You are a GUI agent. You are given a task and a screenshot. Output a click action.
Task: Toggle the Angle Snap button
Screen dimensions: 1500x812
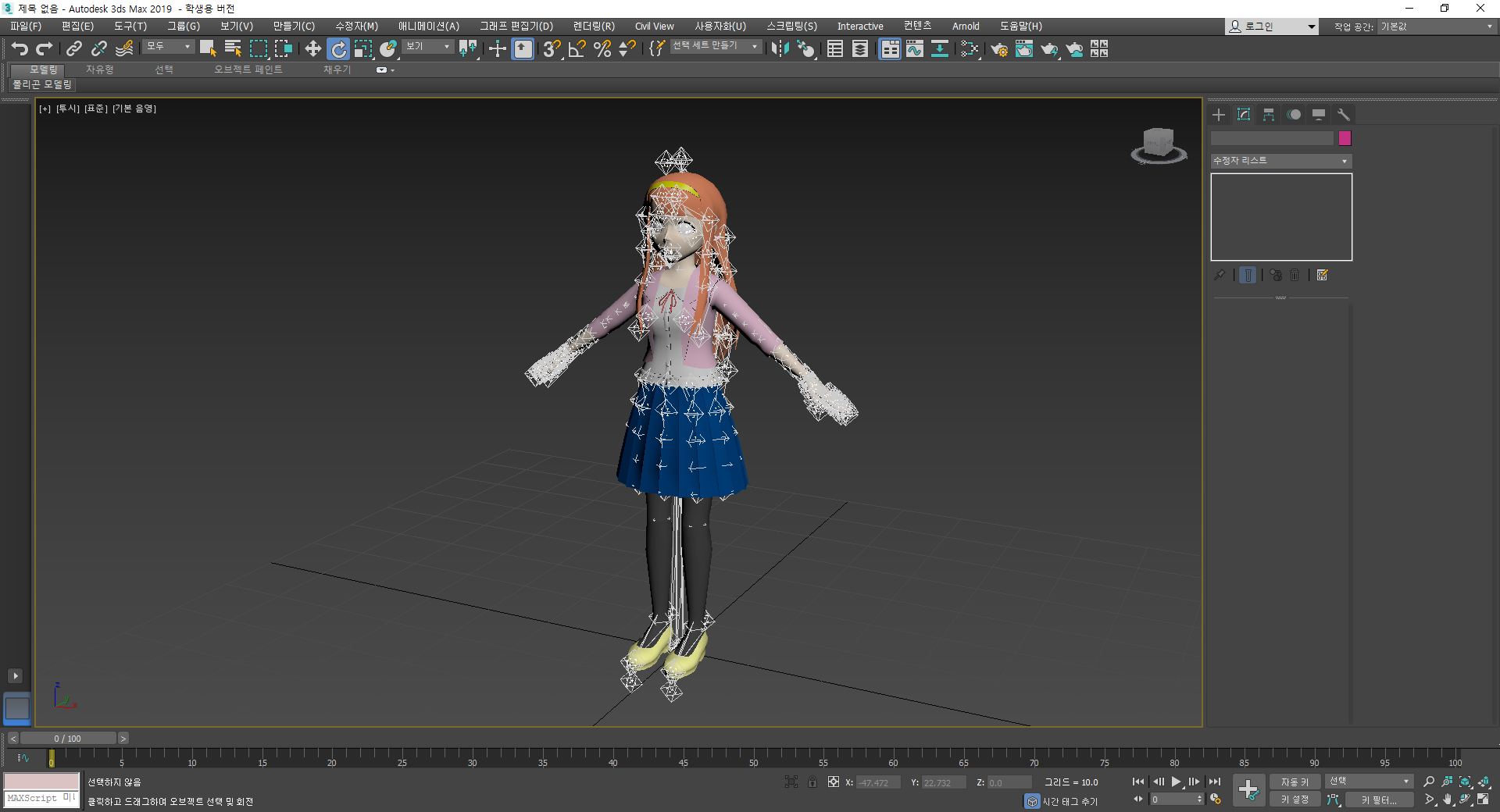click(577, 49)
